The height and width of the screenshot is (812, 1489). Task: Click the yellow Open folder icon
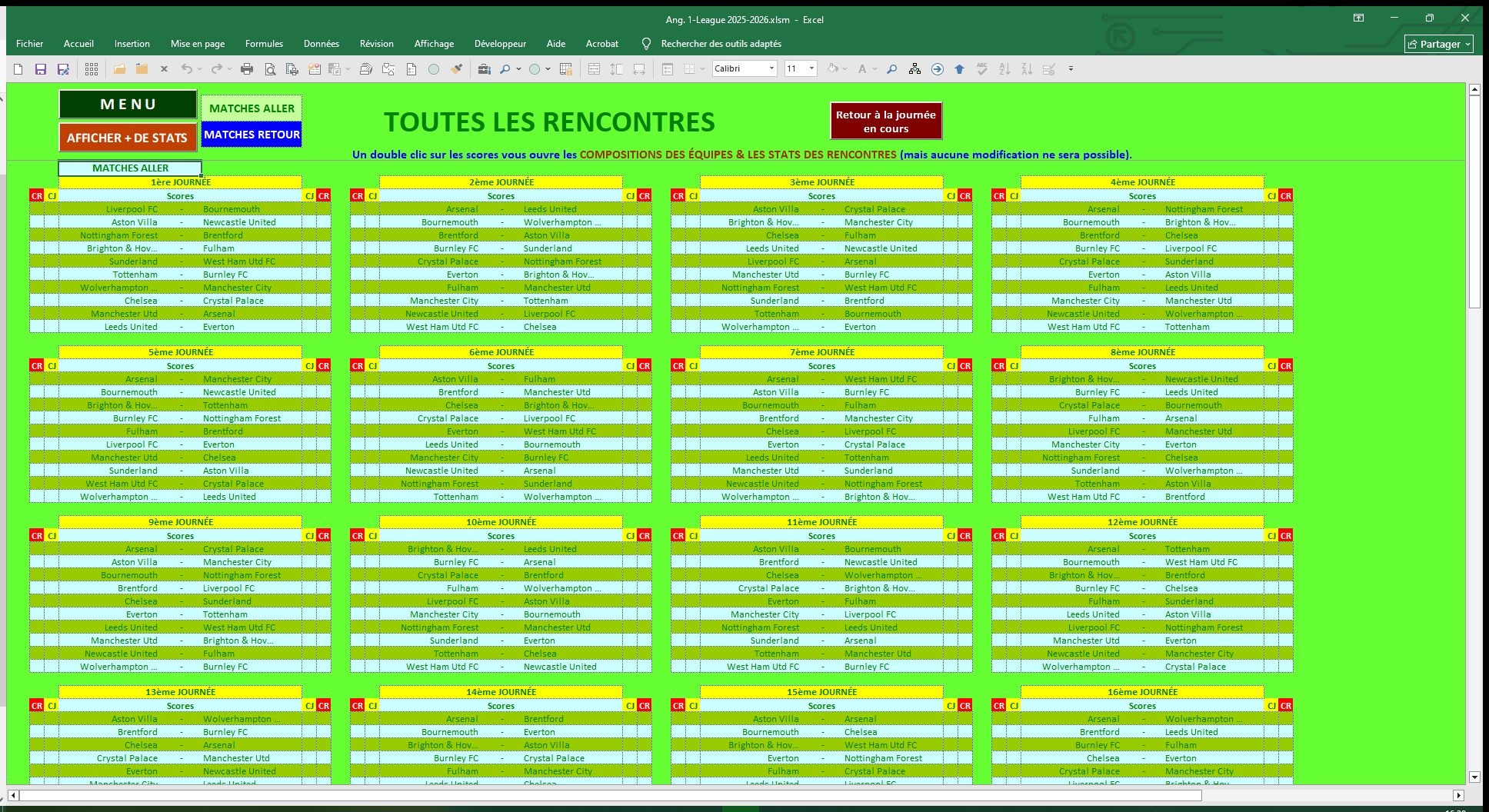[119, 69]
